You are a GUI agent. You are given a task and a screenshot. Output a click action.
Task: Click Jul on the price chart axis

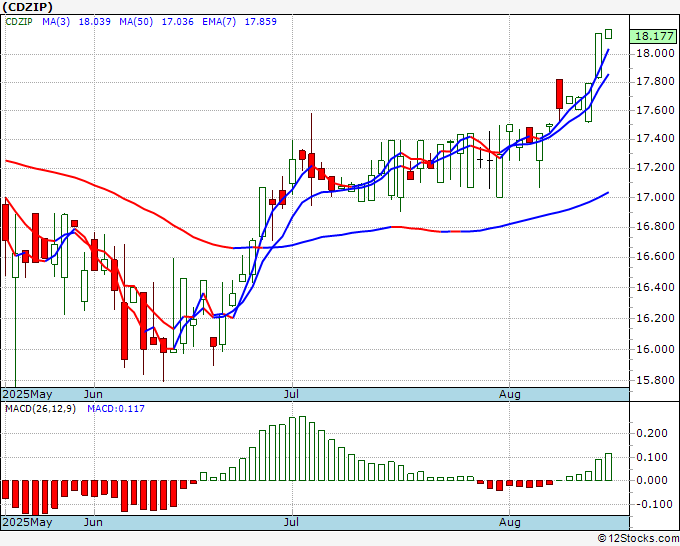[291, 394]
